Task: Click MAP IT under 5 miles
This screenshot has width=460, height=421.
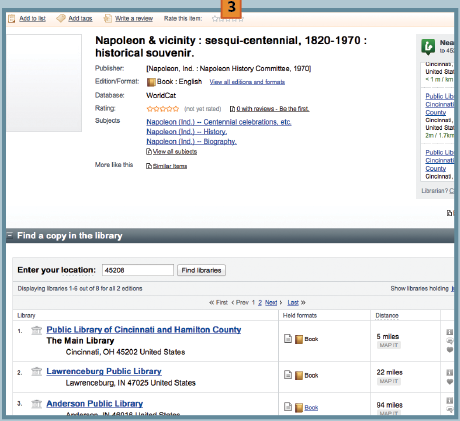Action: 389,345
